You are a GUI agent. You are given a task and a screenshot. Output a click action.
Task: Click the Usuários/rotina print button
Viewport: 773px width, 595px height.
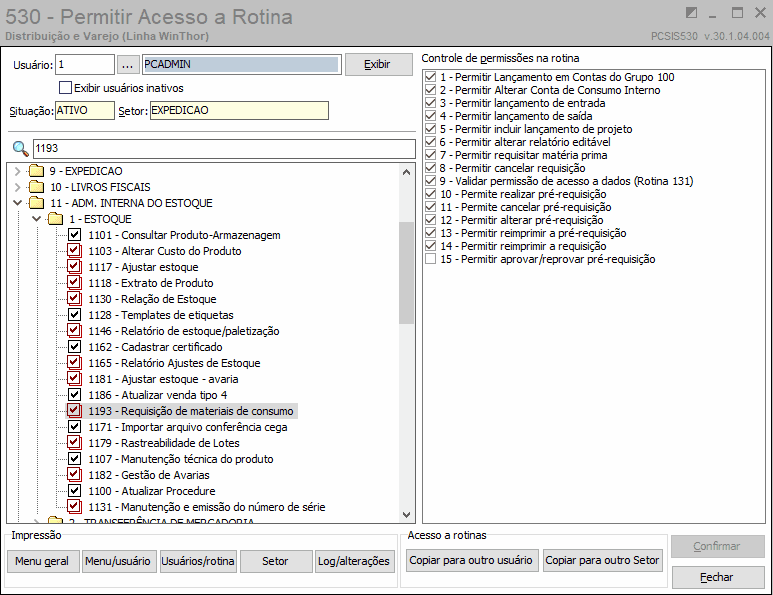(199, 561)
